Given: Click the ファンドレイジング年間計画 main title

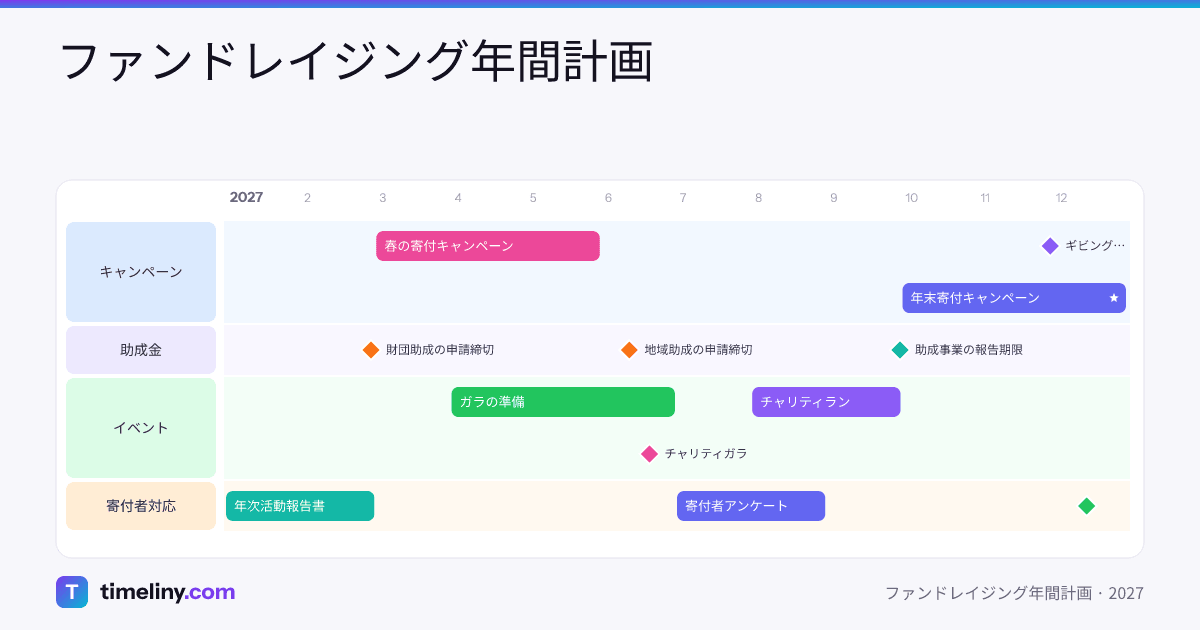Looking at the screenshot, I should point(356,62).
